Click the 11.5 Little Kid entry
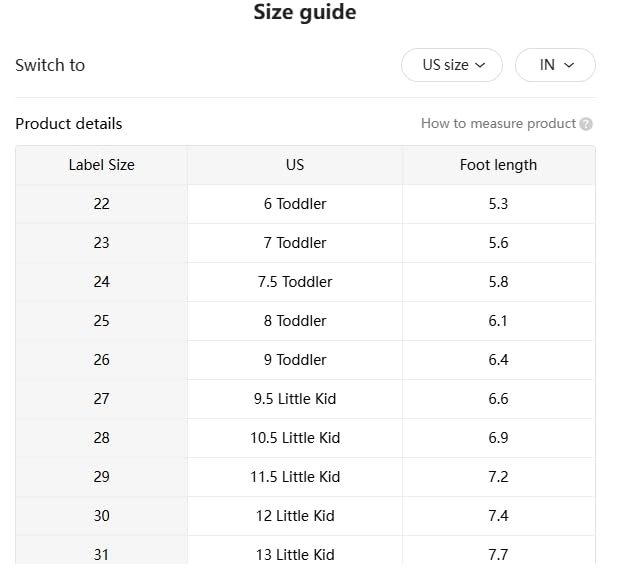This screenshot has width=618, height=581. point(295,477)
